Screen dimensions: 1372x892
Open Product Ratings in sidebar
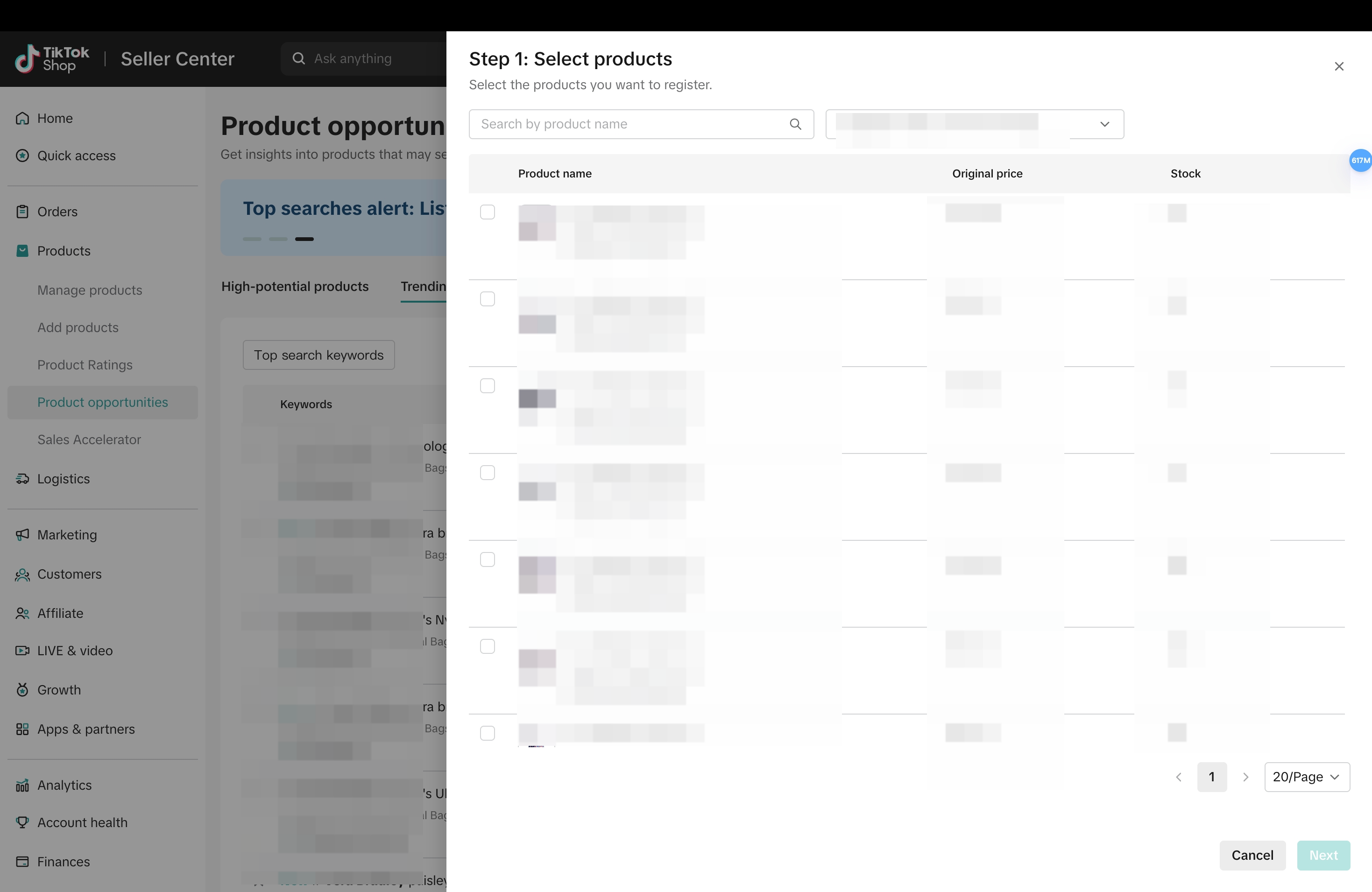coord(85,365)
